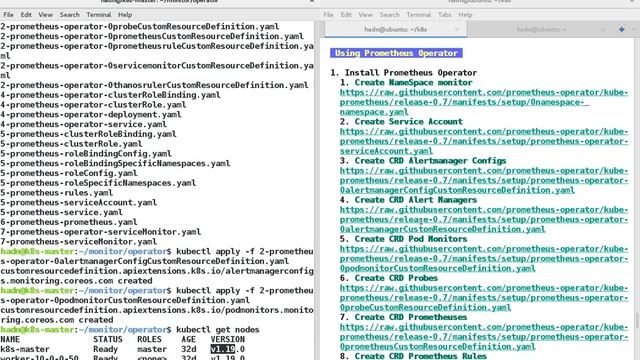Screen dimensions: 640x360
Task: Click 'Create CRD Probes' step text
Action: coord(396,278)
